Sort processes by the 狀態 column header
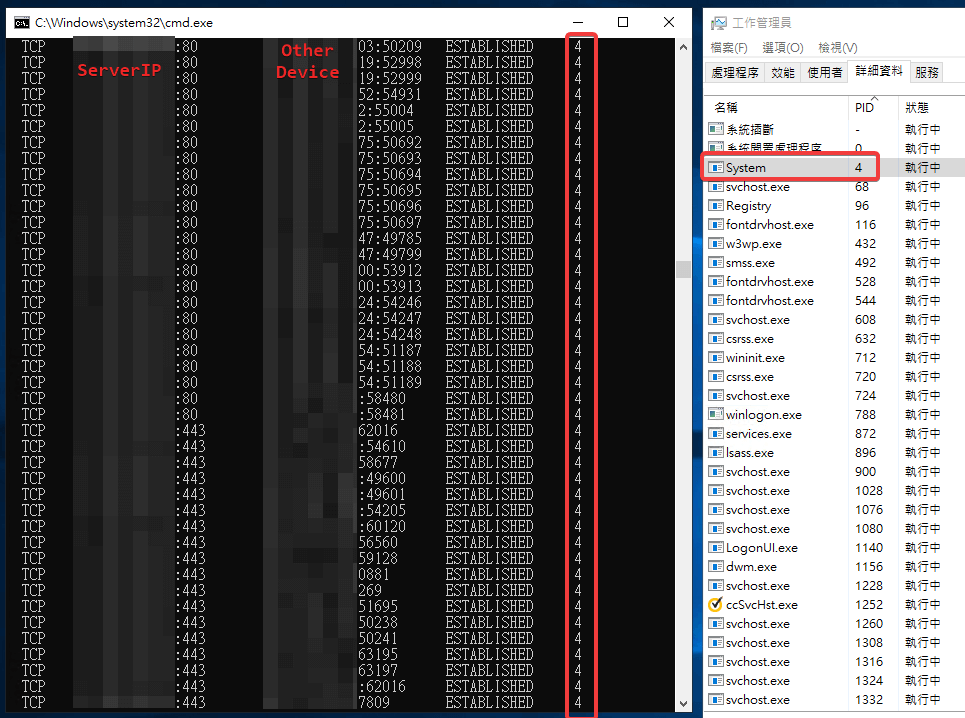The image size is (965, 718). tap(916, 107)
